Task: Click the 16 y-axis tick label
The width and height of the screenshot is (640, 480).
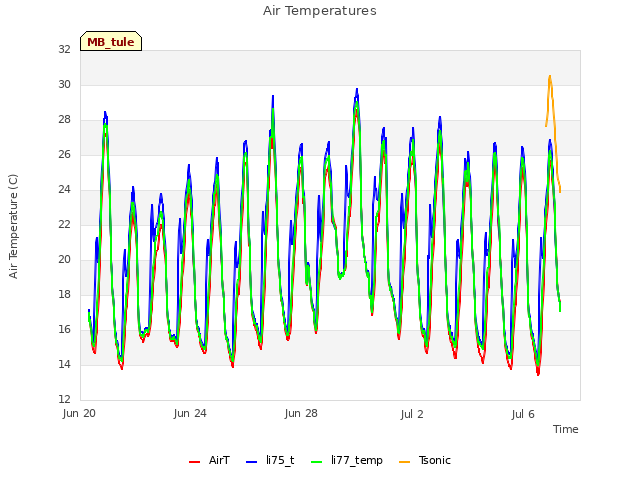Action: (64, 329)
